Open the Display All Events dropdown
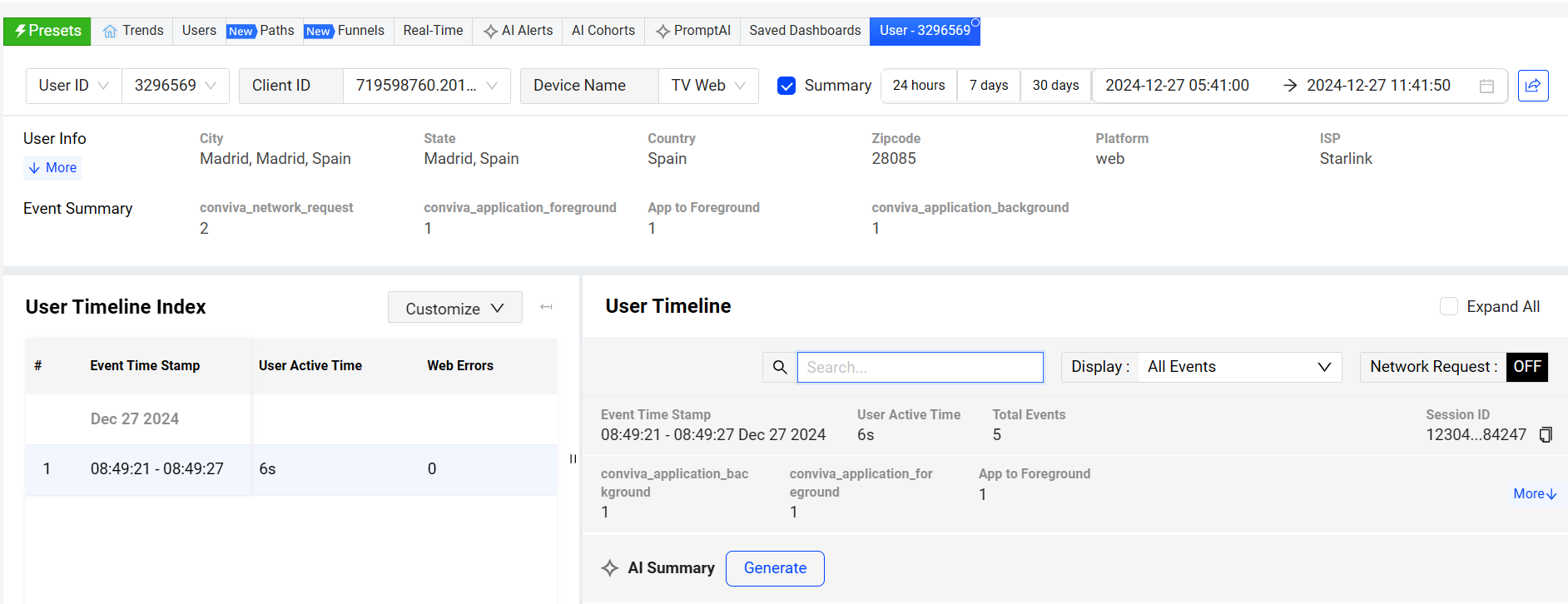 (1238, 367)
